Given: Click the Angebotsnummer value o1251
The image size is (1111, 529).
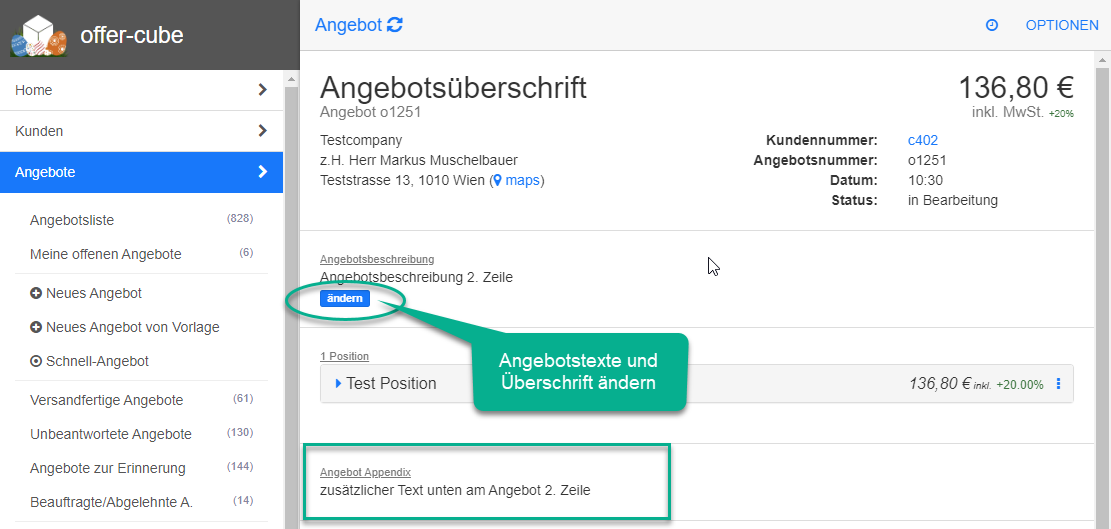Looking at the screenshot, I should tap(927, 161).
